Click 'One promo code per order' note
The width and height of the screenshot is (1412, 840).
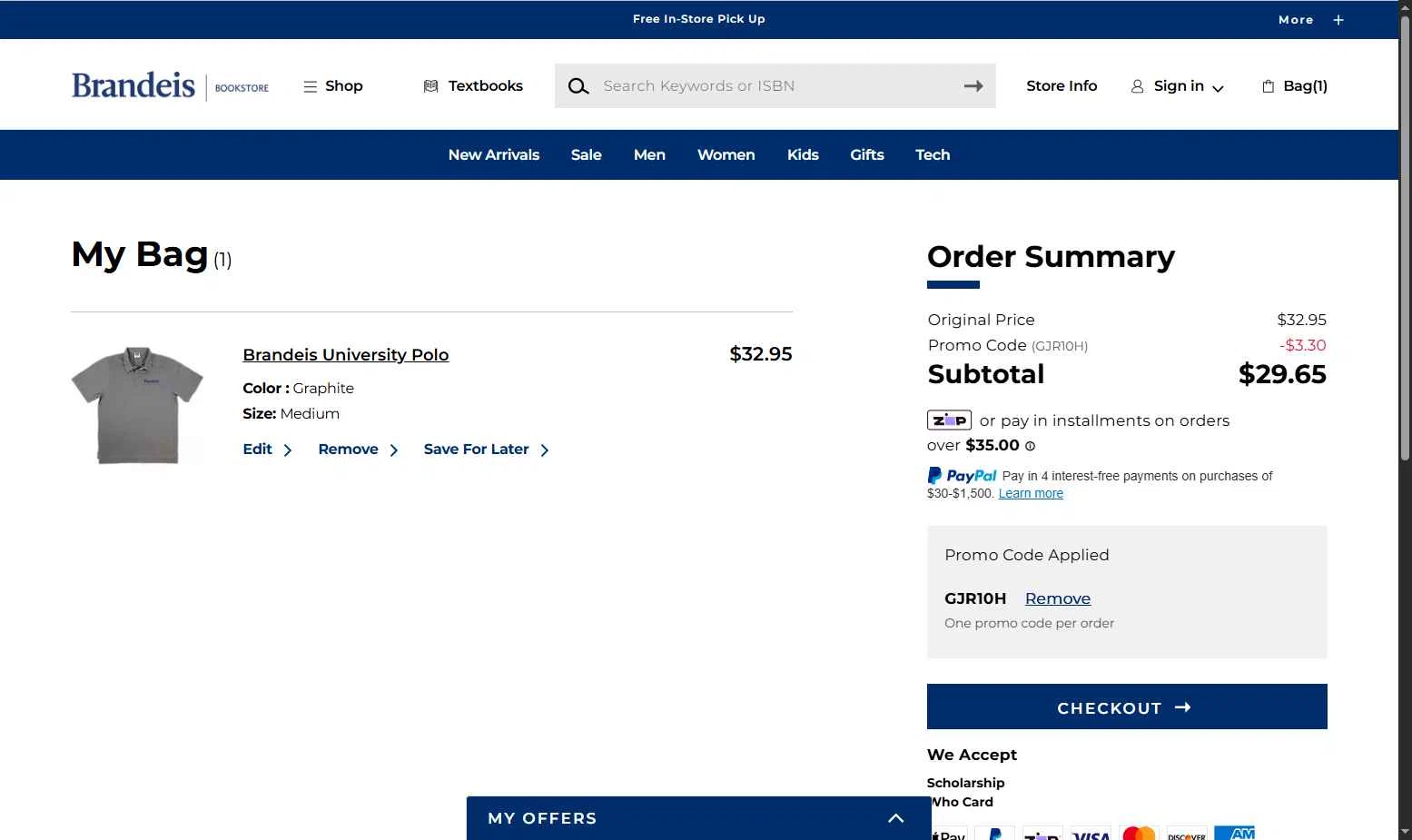point(1029,623)
